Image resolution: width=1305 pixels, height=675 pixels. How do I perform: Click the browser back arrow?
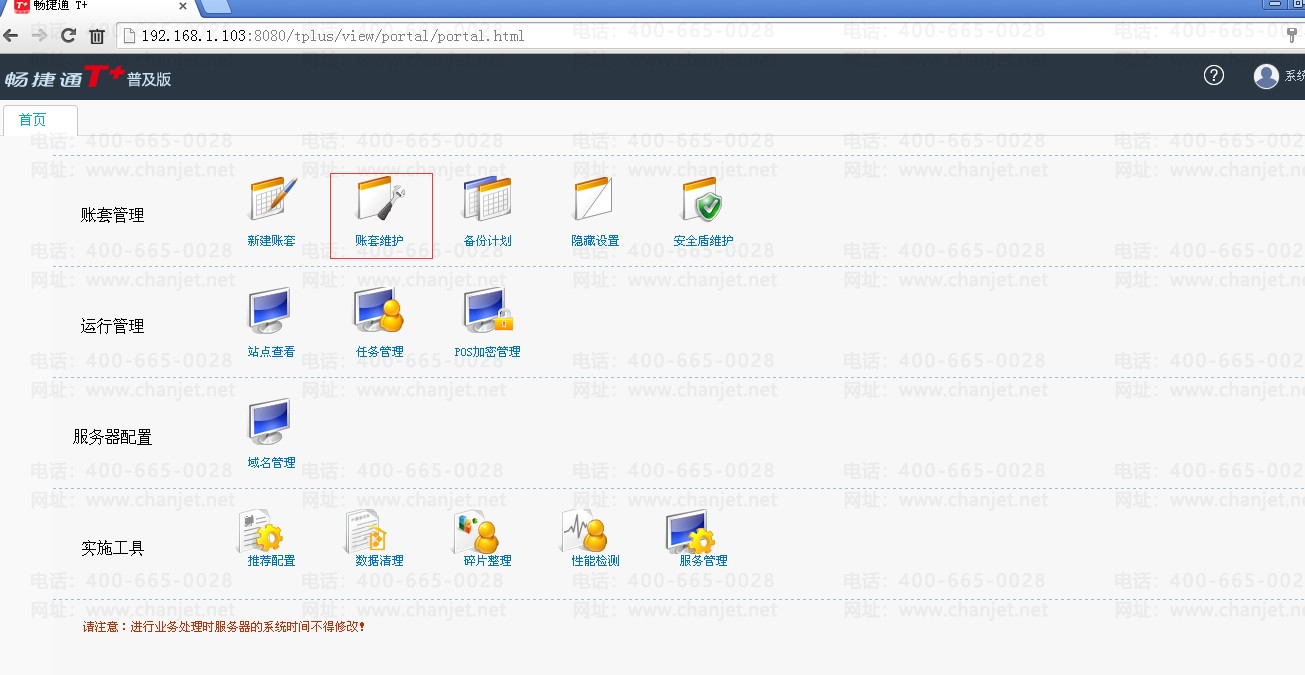11,36
